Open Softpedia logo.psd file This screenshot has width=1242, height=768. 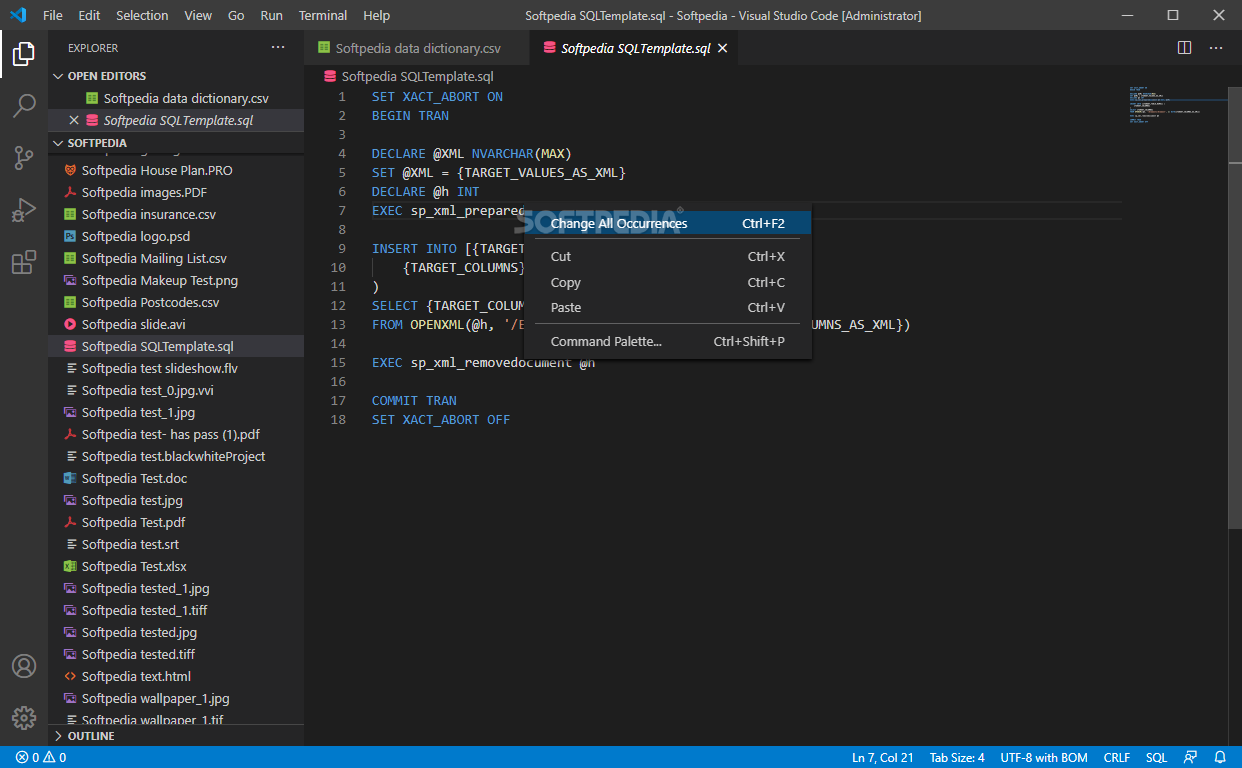point(175,236)
